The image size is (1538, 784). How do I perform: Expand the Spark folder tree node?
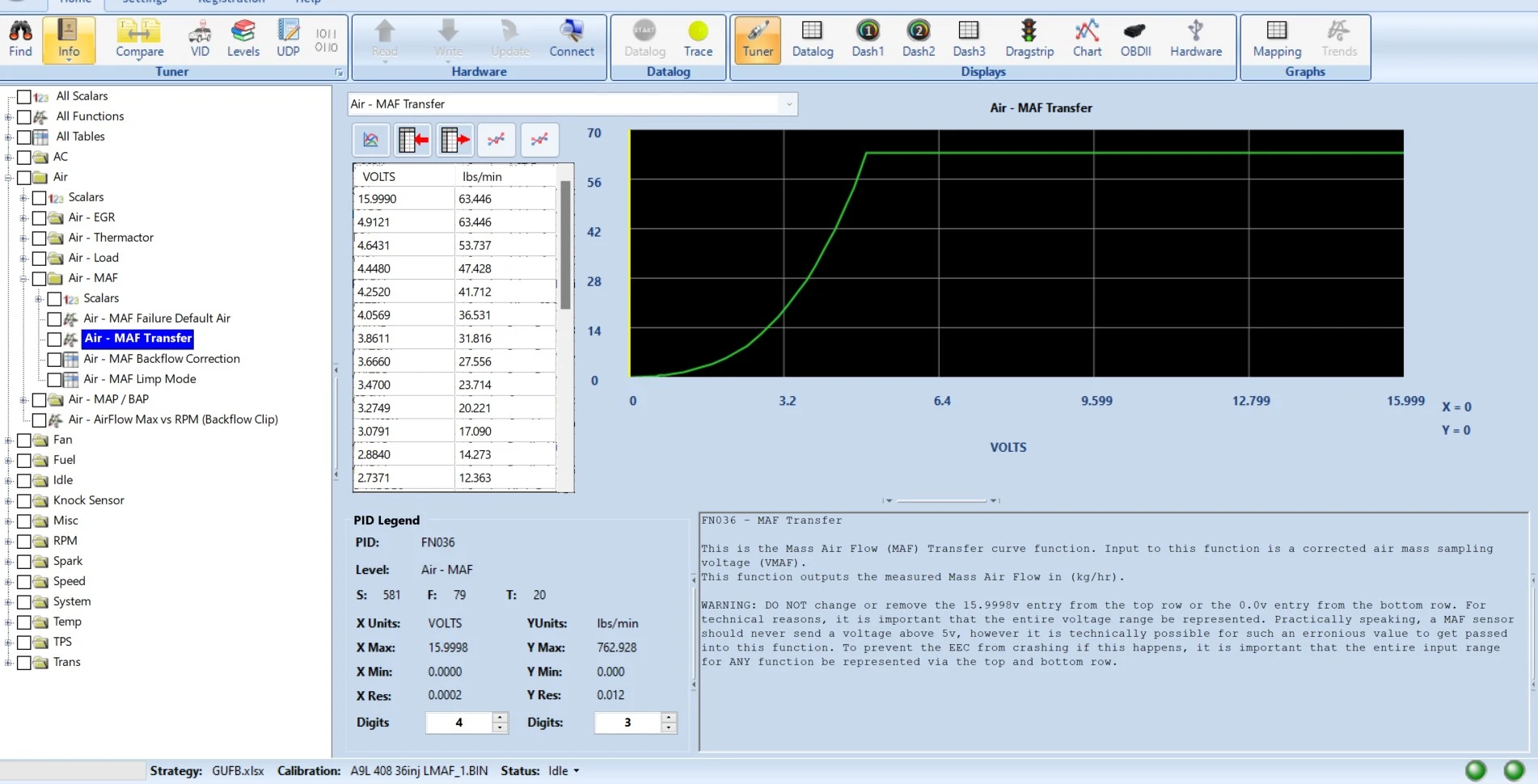coord(8,562)
